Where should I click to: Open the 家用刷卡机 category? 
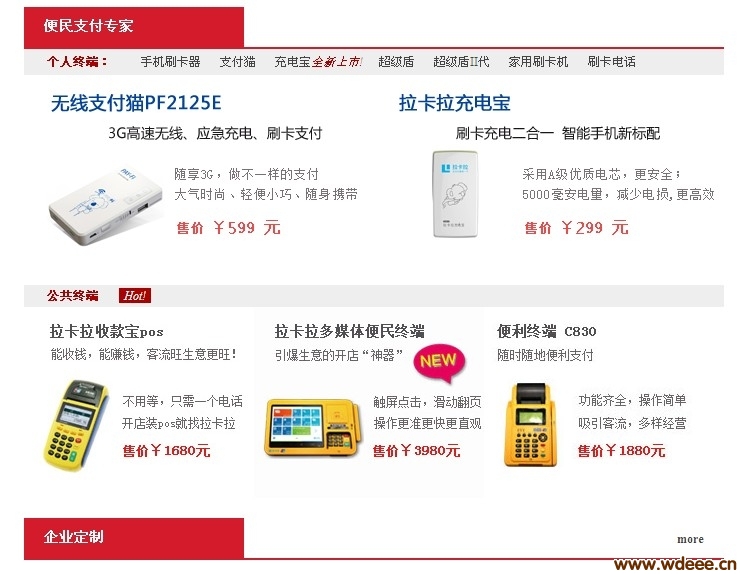[x=538, y=62]
